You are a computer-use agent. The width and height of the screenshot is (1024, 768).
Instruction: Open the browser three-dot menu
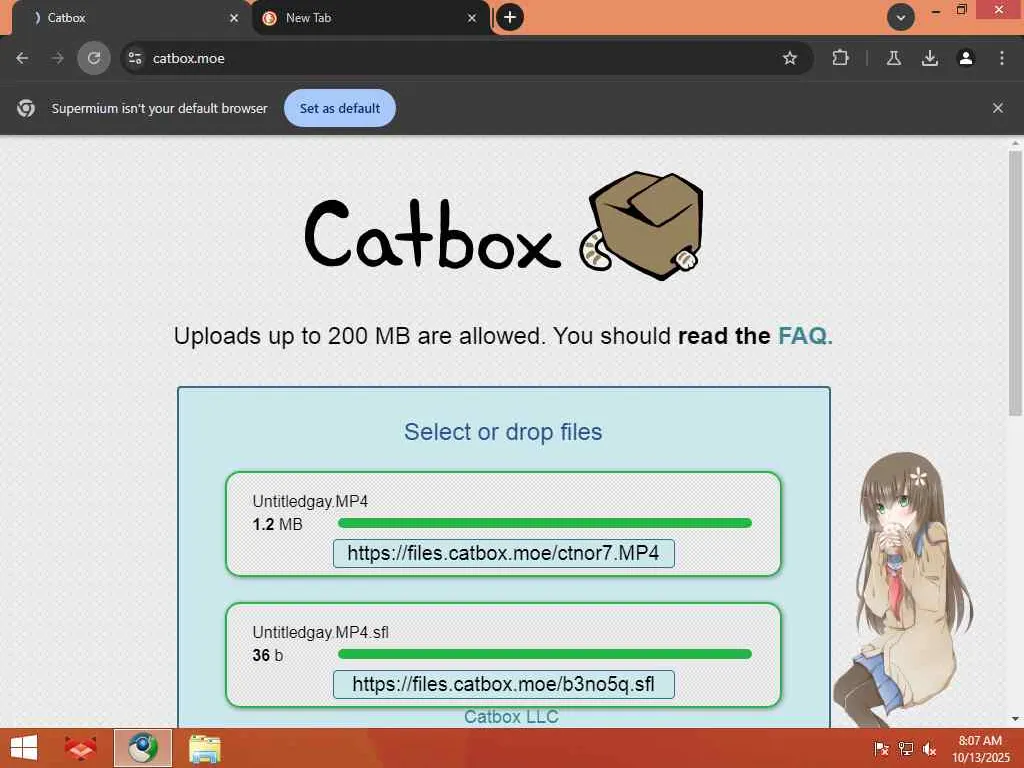tap(1001, 58)
